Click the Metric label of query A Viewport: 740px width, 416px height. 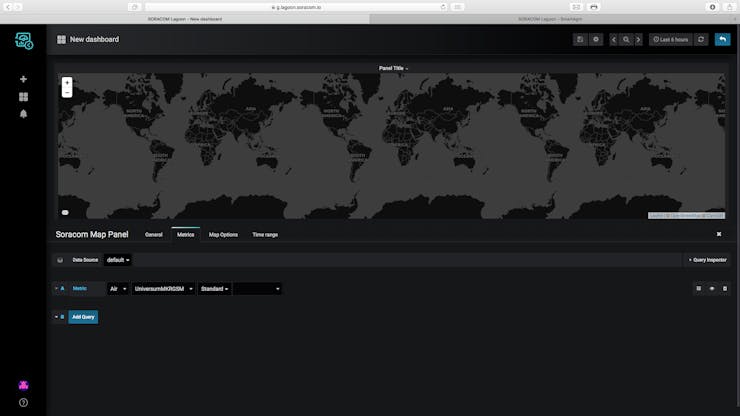[x=79, y=289]
